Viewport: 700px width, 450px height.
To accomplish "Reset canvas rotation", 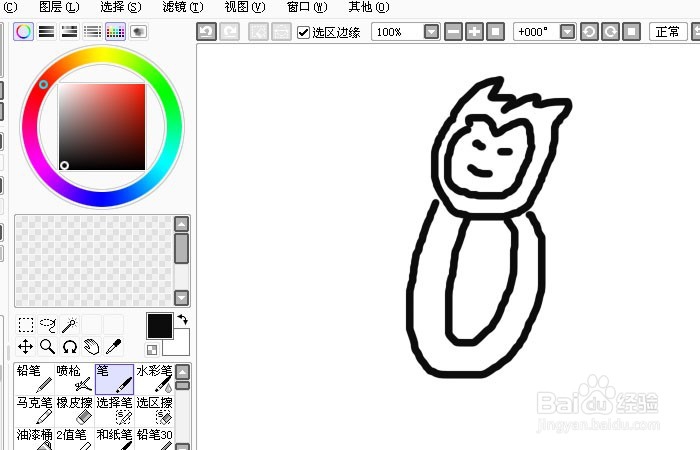I will click(631, 32).
